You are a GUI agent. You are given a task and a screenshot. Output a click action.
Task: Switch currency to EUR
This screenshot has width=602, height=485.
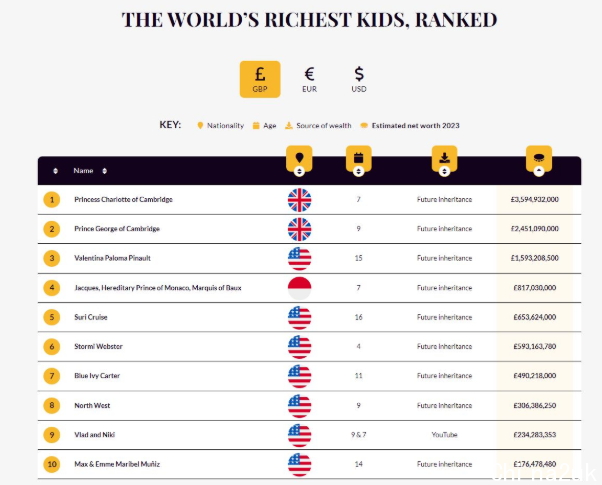click(x=309, y=79)
